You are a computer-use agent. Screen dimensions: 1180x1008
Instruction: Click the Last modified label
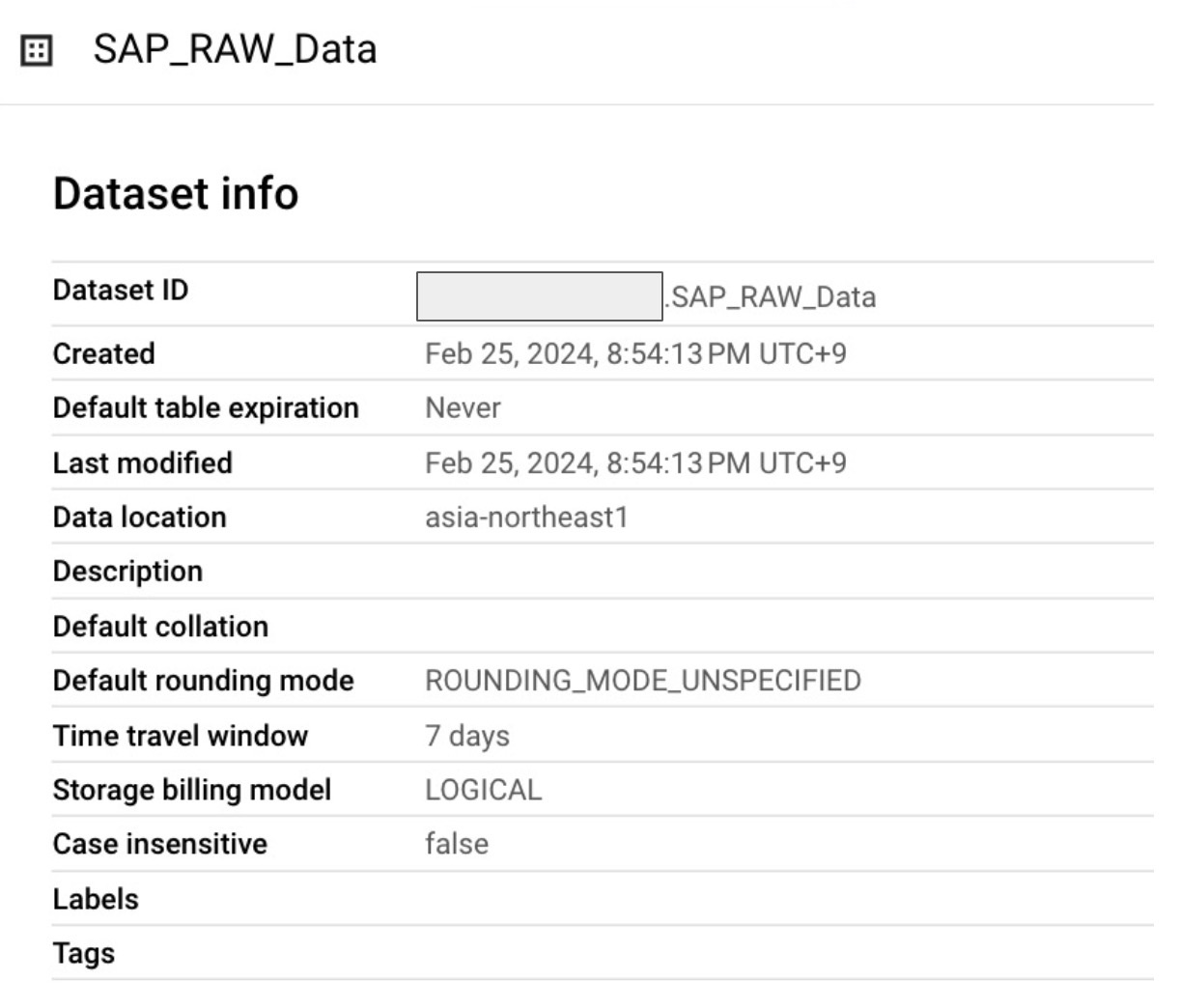click(x=143, y=462)
